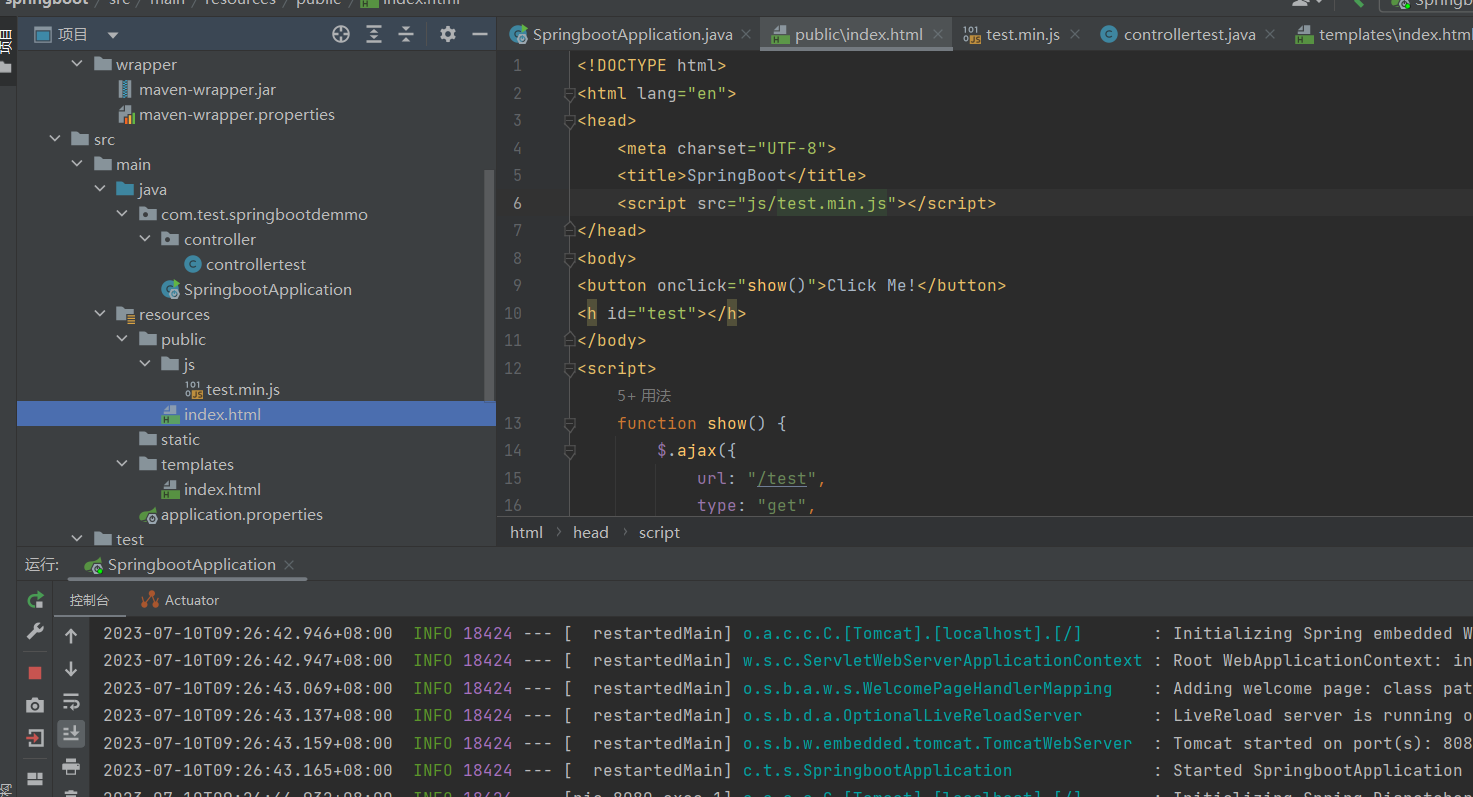The width and height of the screenshot is (1473, 797).
Task: Locate opened file with the crosshair icon
Action: click(341, 34)
